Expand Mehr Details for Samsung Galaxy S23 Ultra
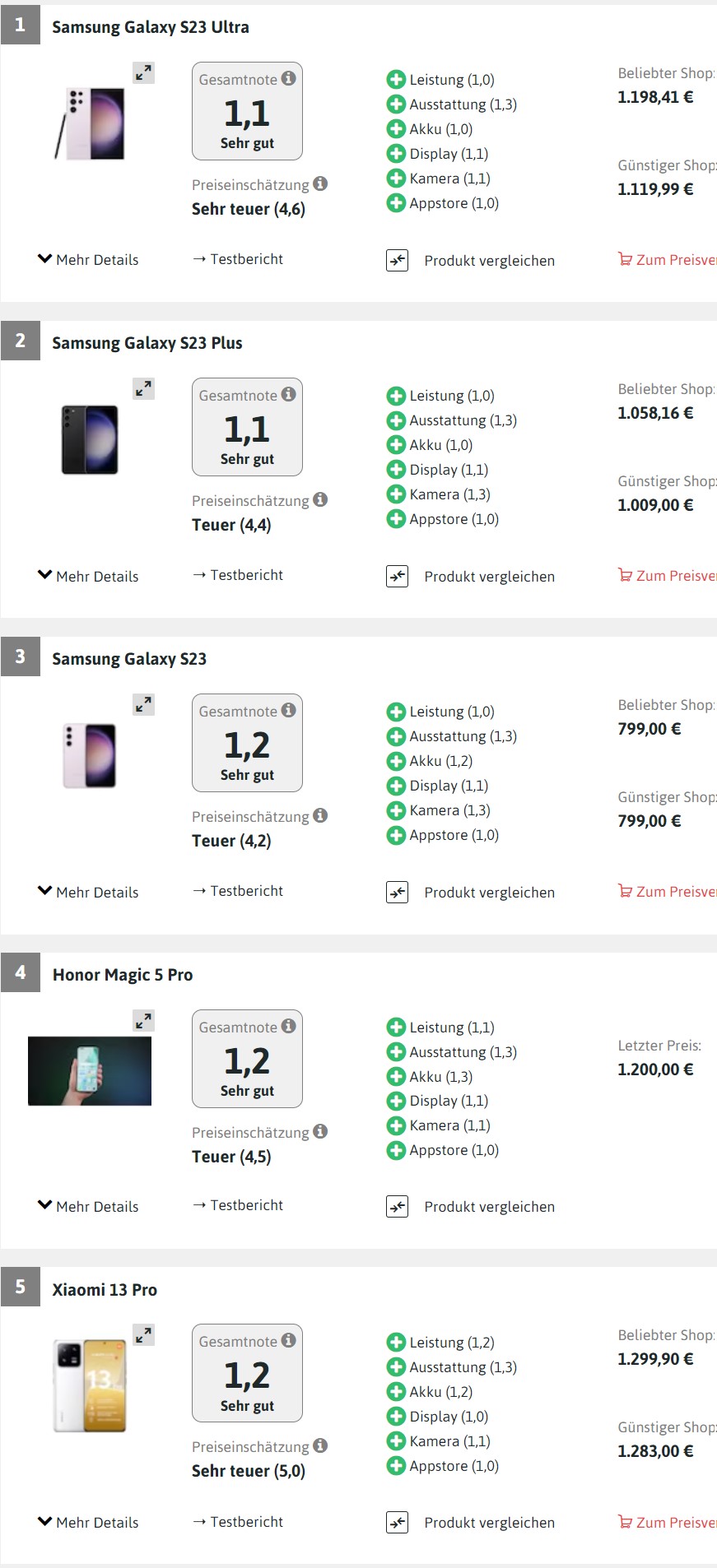The height and width of the screenshot is (1568, 717). (x=88, y=259)
